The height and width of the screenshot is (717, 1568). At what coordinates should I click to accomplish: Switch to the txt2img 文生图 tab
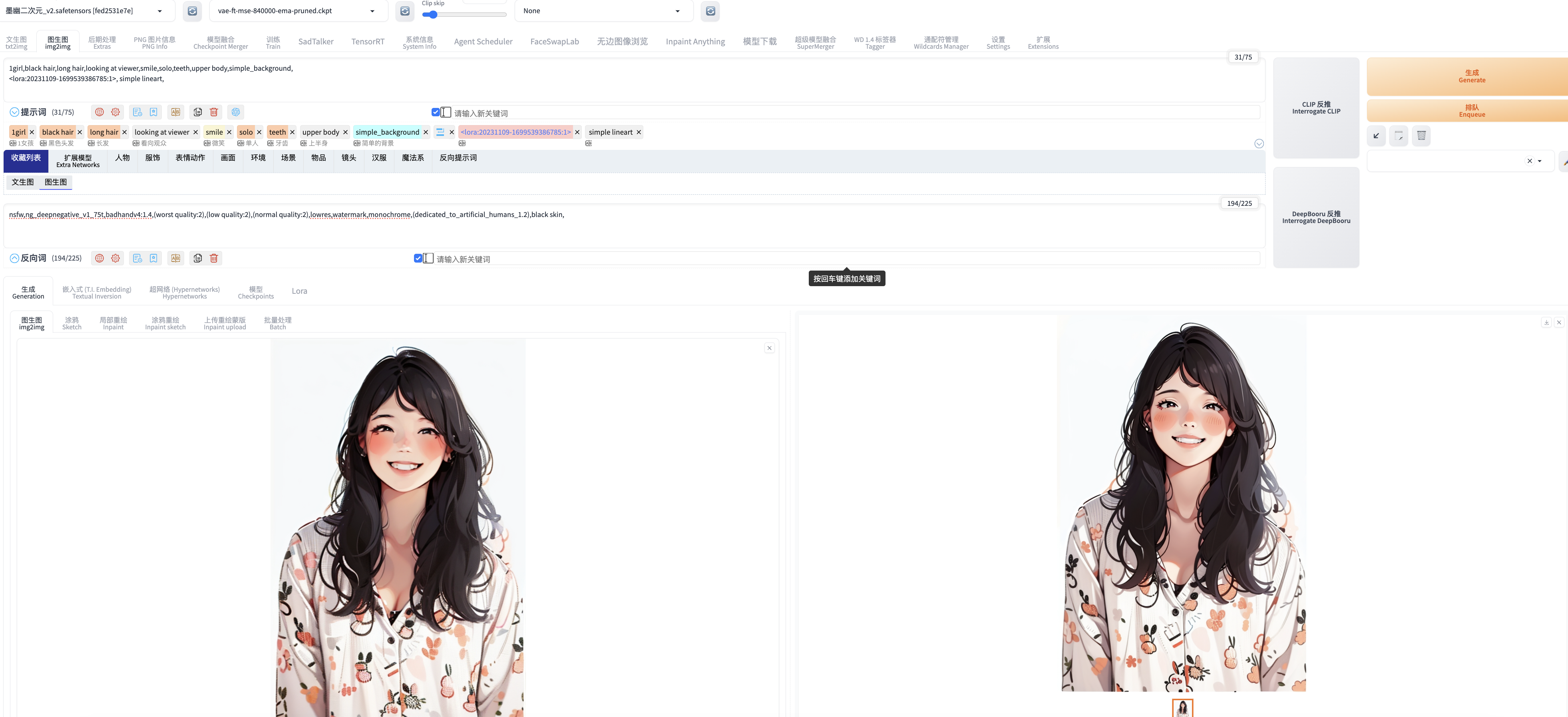[16, 43]
